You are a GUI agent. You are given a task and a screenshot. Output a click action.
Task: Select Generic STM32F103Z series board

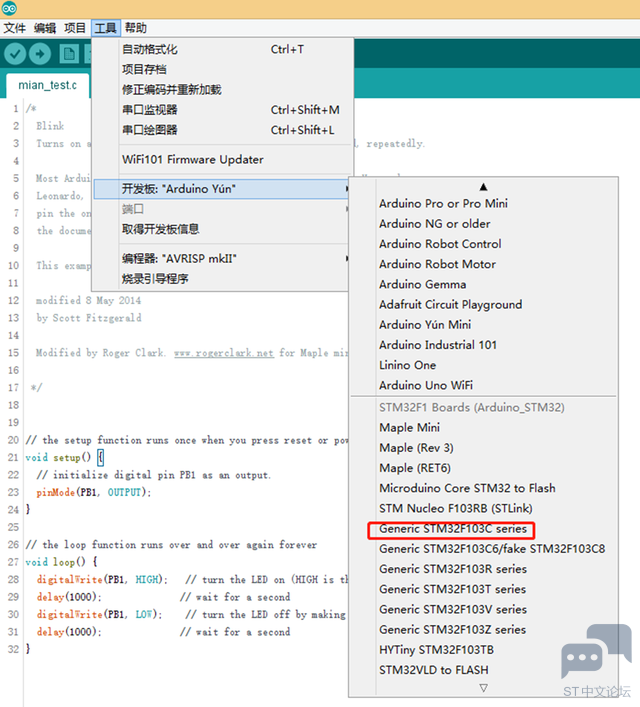point(483,630)
